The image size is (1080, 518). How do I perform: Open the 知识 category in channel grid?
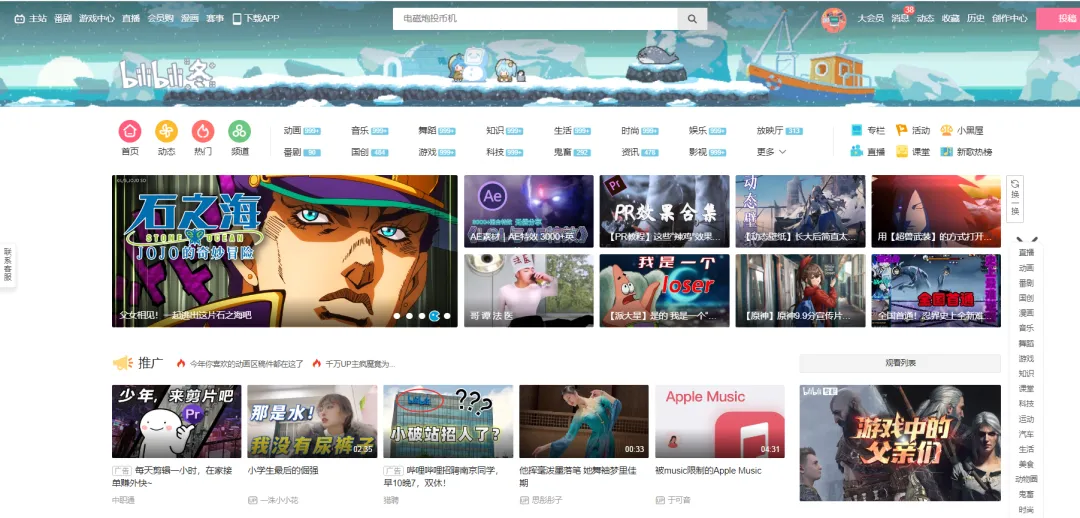pyautogui.click(x=505, y=131)
